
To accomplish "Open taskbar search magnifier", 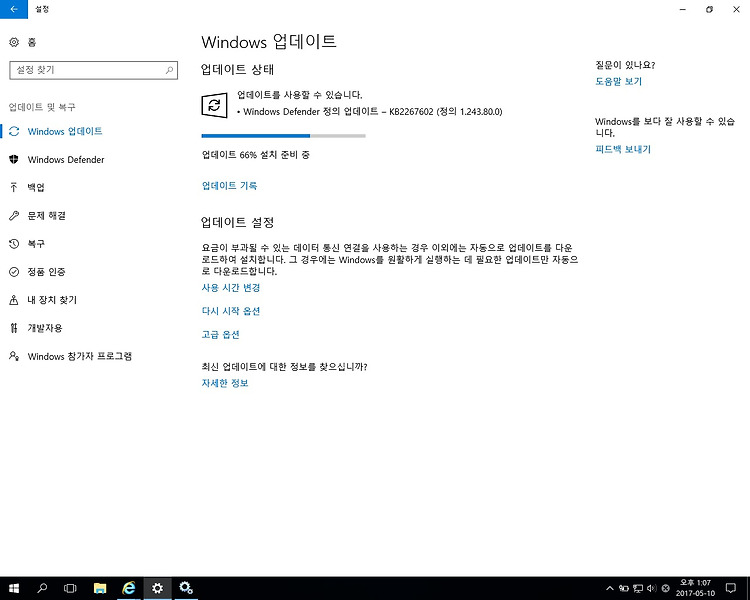I will tap(42, 588).
